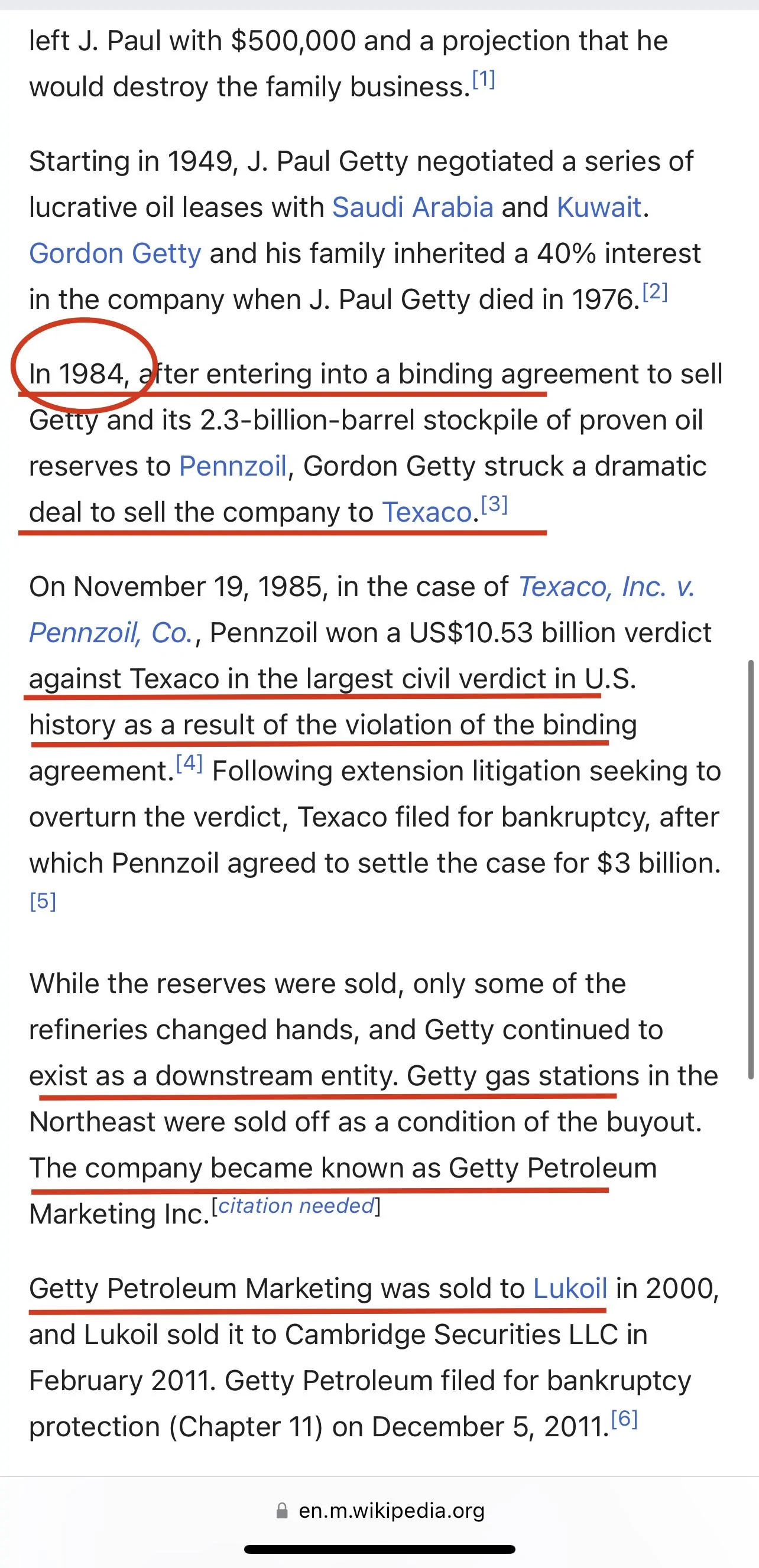Viewport: 759px width, 1568px height.
Task: Click the page scrollbar on the right edge
Action: pyautogui.click(x=751, y=870)
